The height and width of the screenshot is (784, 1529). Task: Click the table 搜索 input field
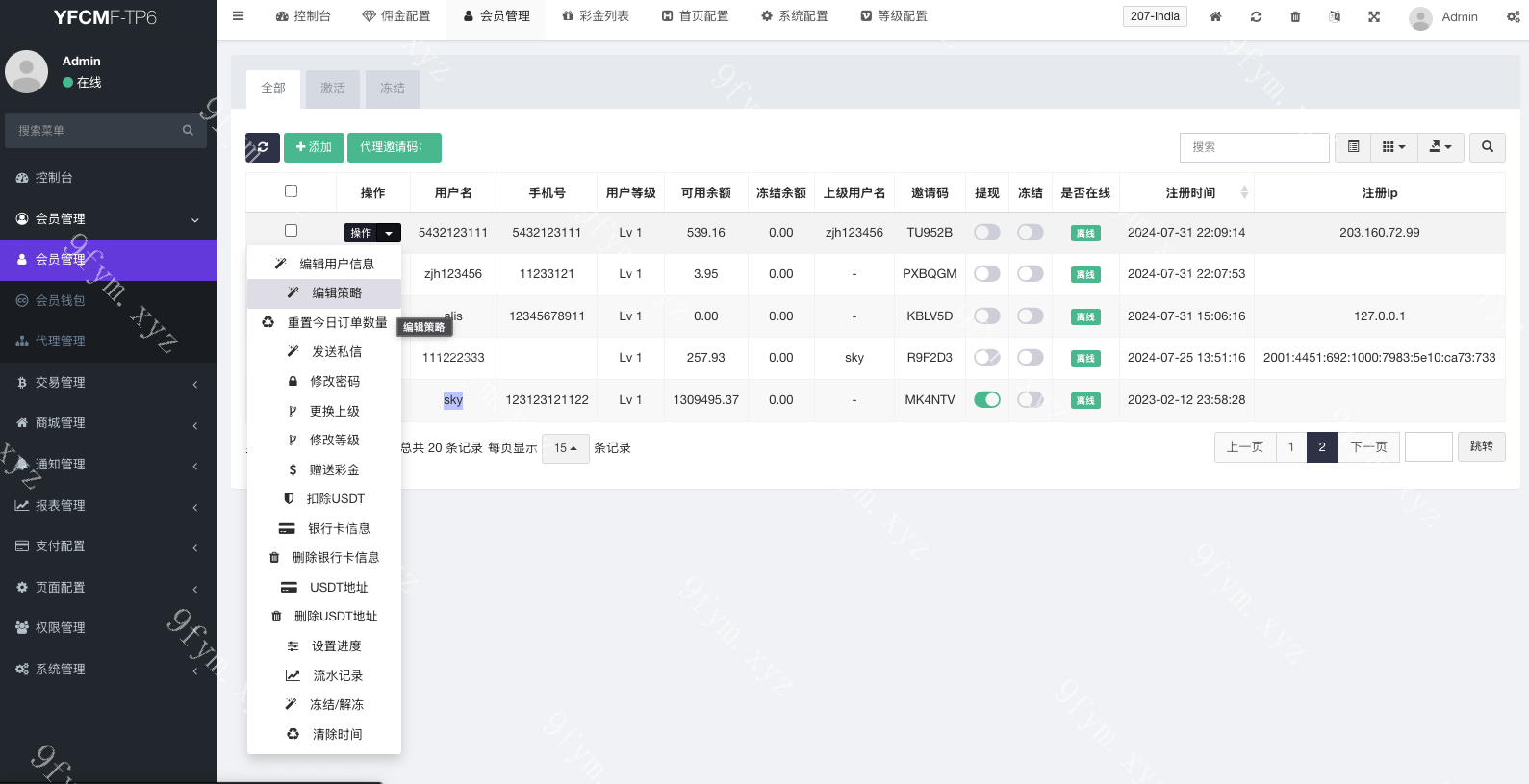click(x=1255, y=147)
